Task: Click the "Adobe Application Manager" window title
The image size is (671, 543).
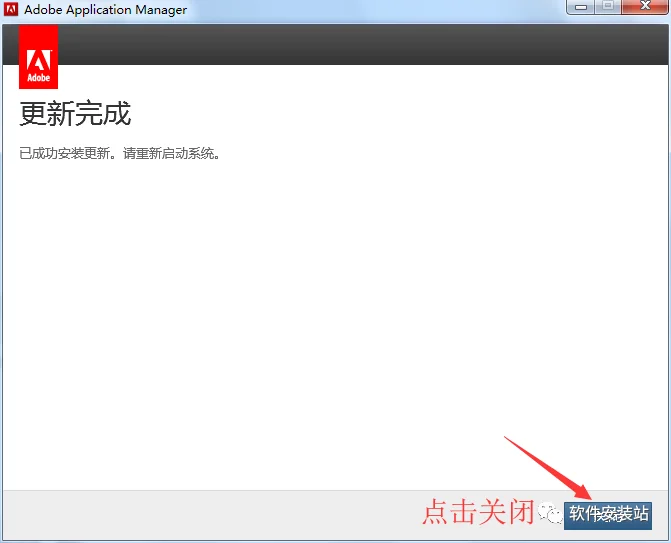Action: click(106, 9)
